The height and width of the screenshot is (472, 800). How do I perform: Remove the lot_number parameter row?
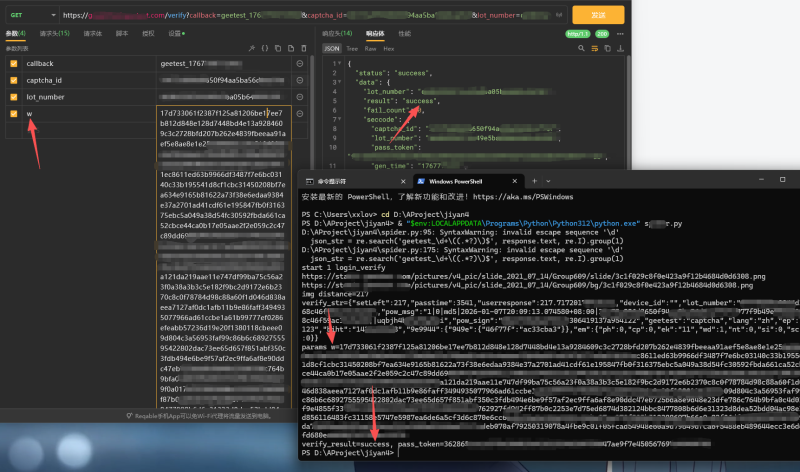pyautogui.click(x=300, y=97)
